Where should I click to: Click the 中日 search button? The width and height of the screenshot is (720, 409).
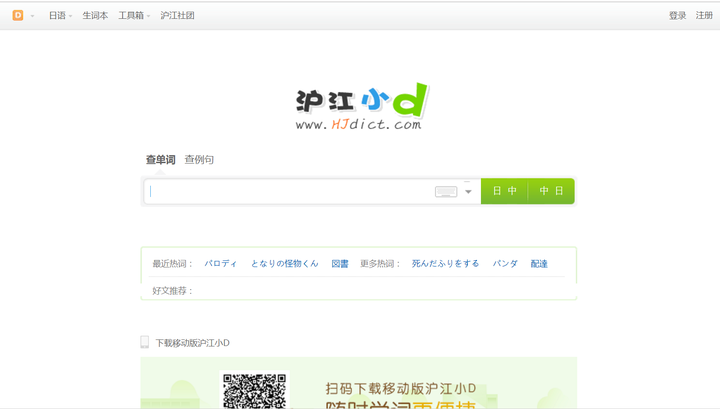click(551, 191)
